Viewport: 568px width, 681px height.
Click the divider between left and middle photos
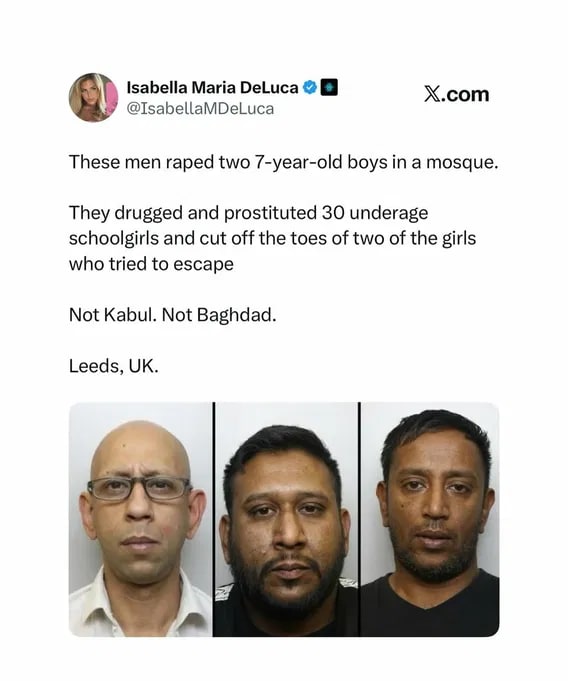coord(214,519)
